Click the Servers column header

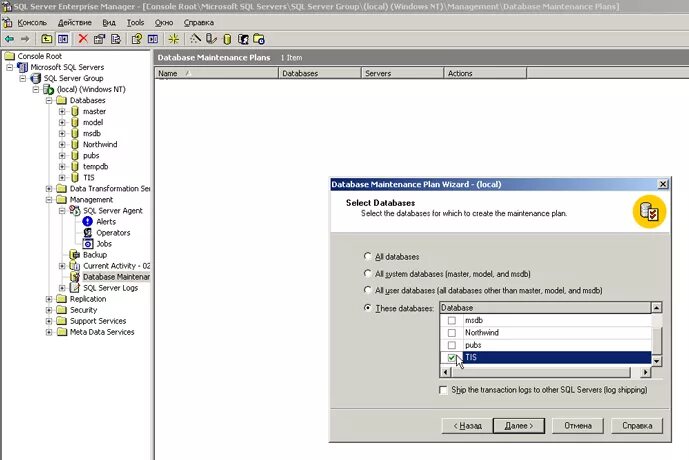click(402, 73)
